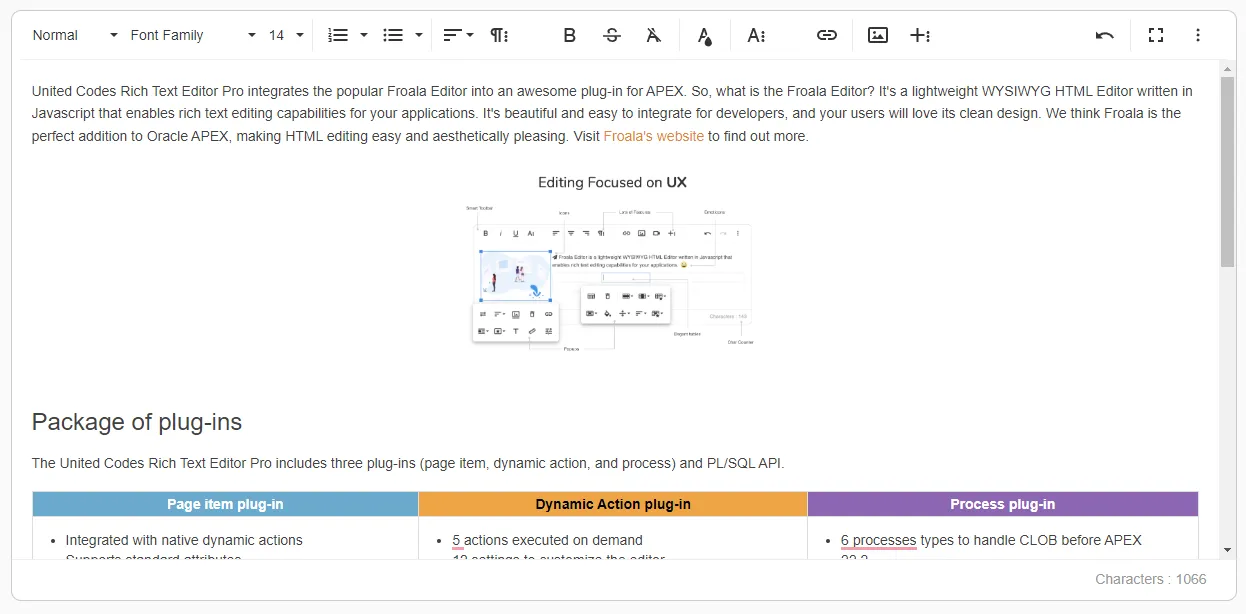This screenshot has height=614, width=1246.
Task: Clear formatting from the text
Action: (x=653, y=35)
